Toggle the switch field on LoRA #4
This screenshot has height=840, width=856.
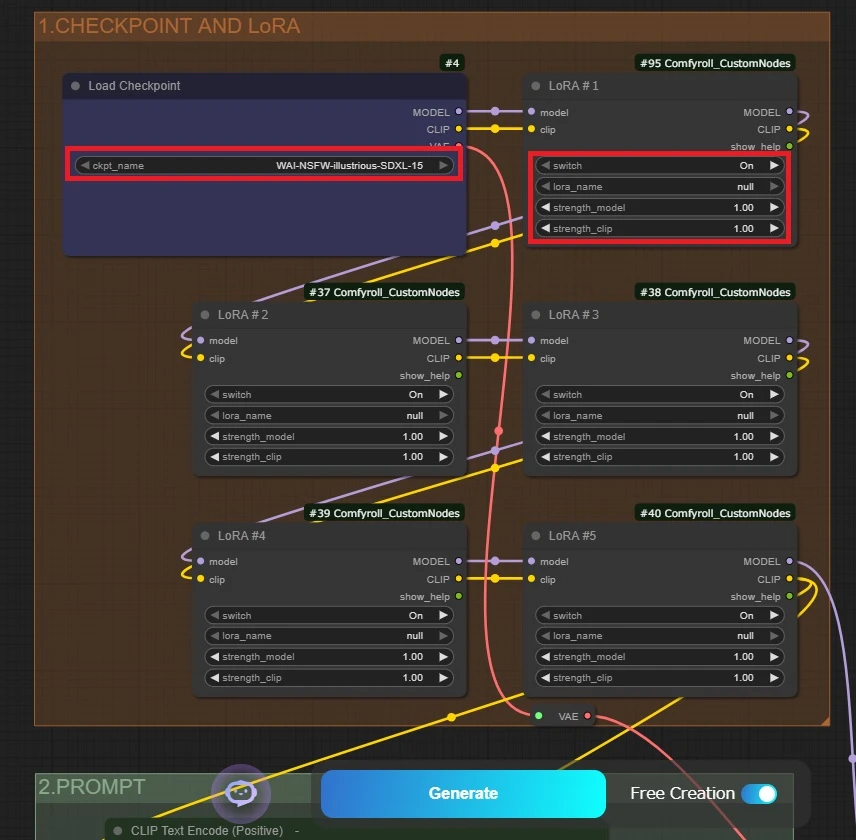pyautogui.click(x=329, y=616)
